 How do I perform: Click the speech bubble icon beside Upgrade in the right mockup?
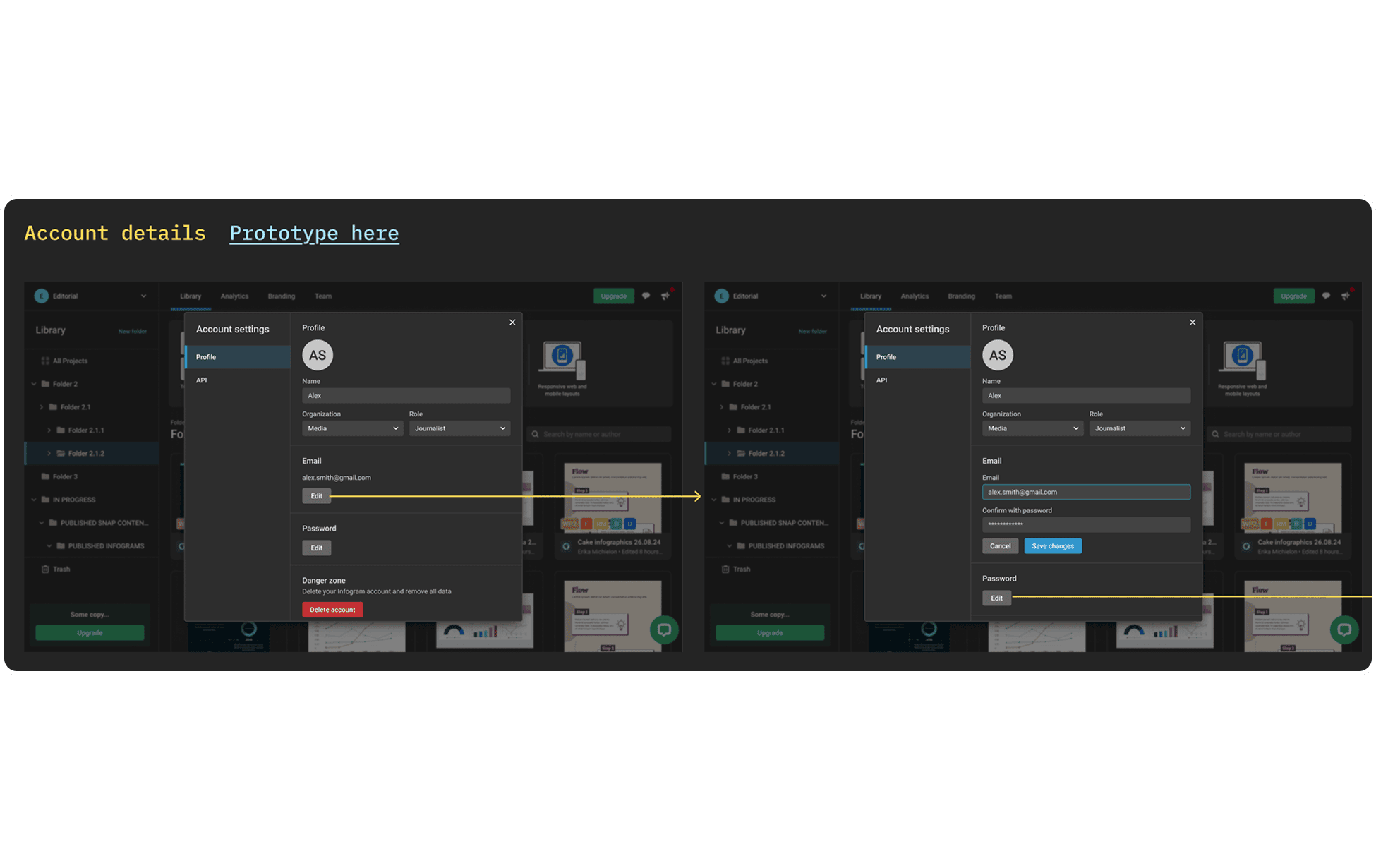[x=1326, y=296]
